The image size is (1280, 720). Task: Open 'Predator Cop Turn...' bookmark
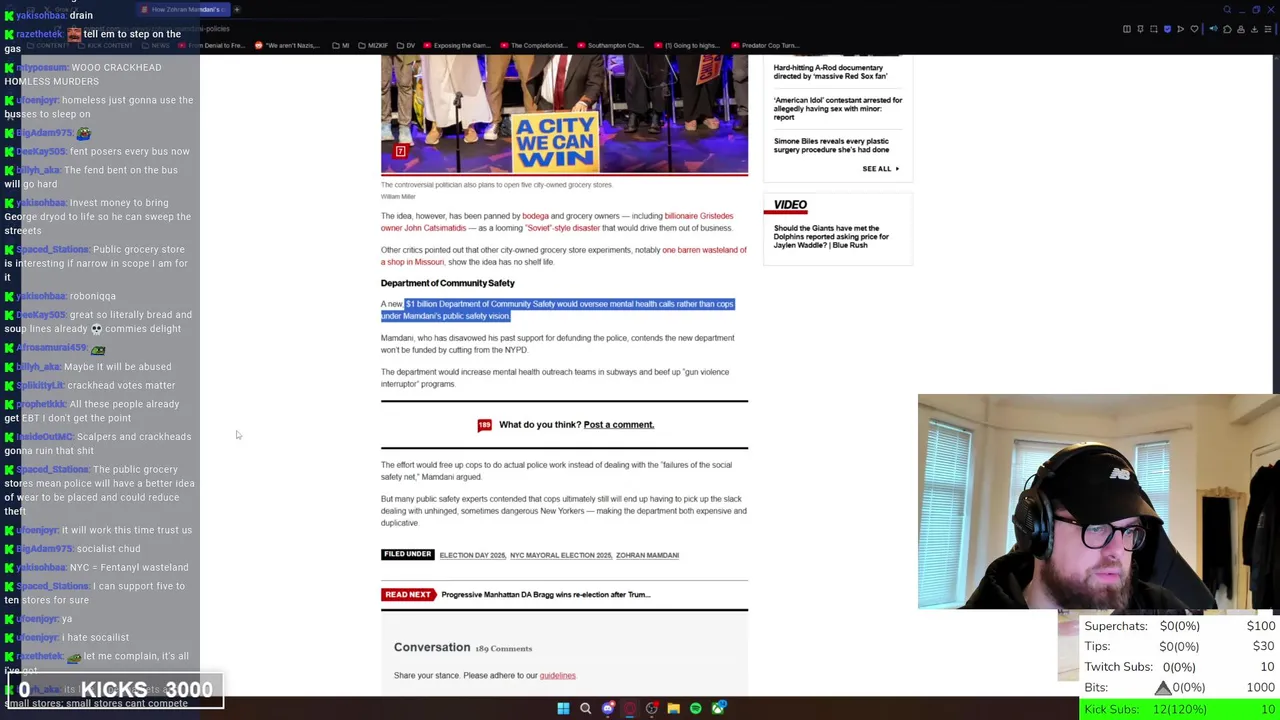765,45
